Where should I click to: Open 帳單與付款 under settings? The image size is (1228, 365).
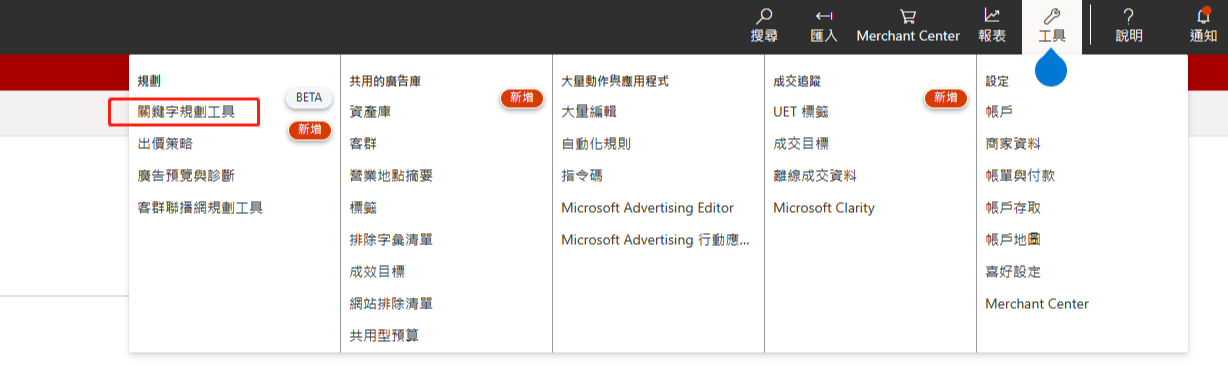(x=1020, y=176)
